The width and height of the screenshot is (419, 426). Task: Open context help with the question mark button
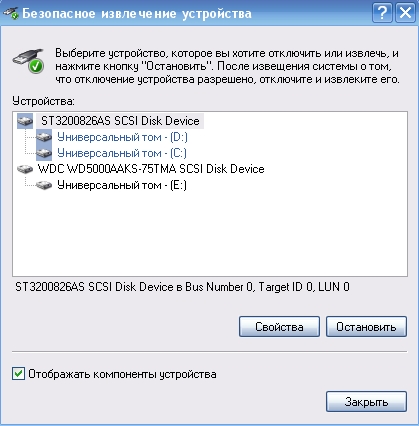coord(382,13)
